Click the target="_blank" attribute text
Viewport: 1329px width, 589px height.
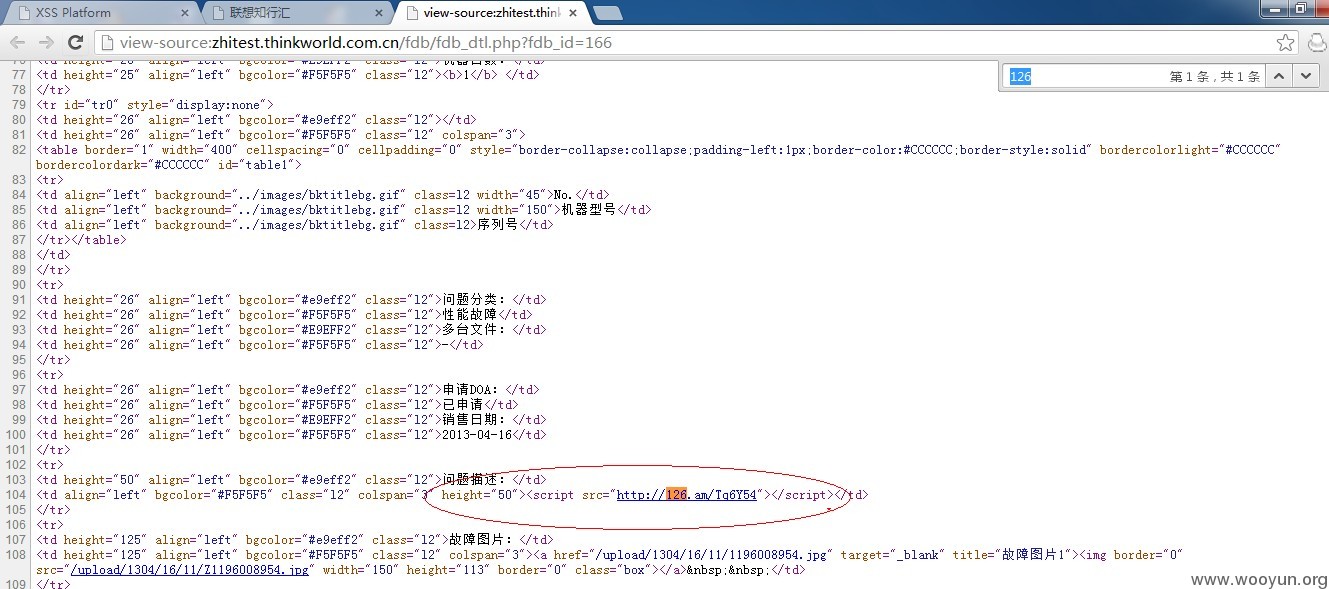coord(888,555)
